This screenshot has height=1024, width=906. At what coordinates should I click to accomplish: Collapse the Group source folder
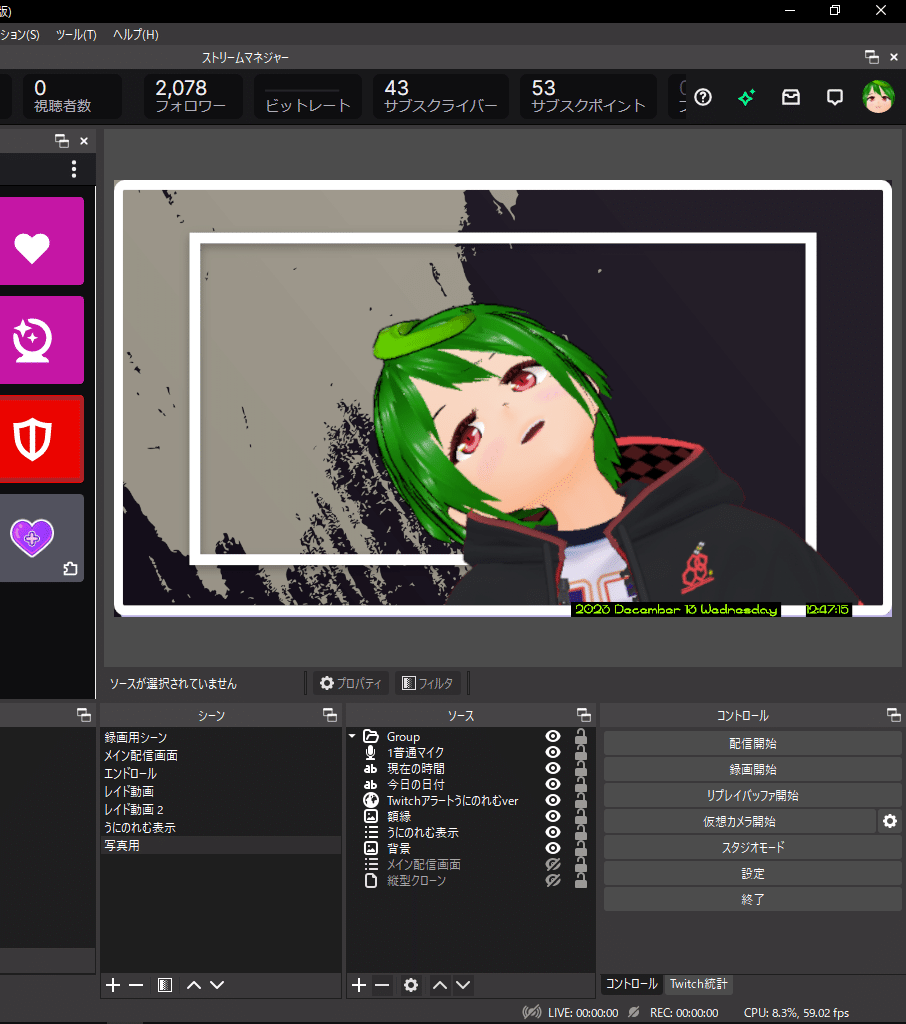pyautogui.click(x=352, y=736)
